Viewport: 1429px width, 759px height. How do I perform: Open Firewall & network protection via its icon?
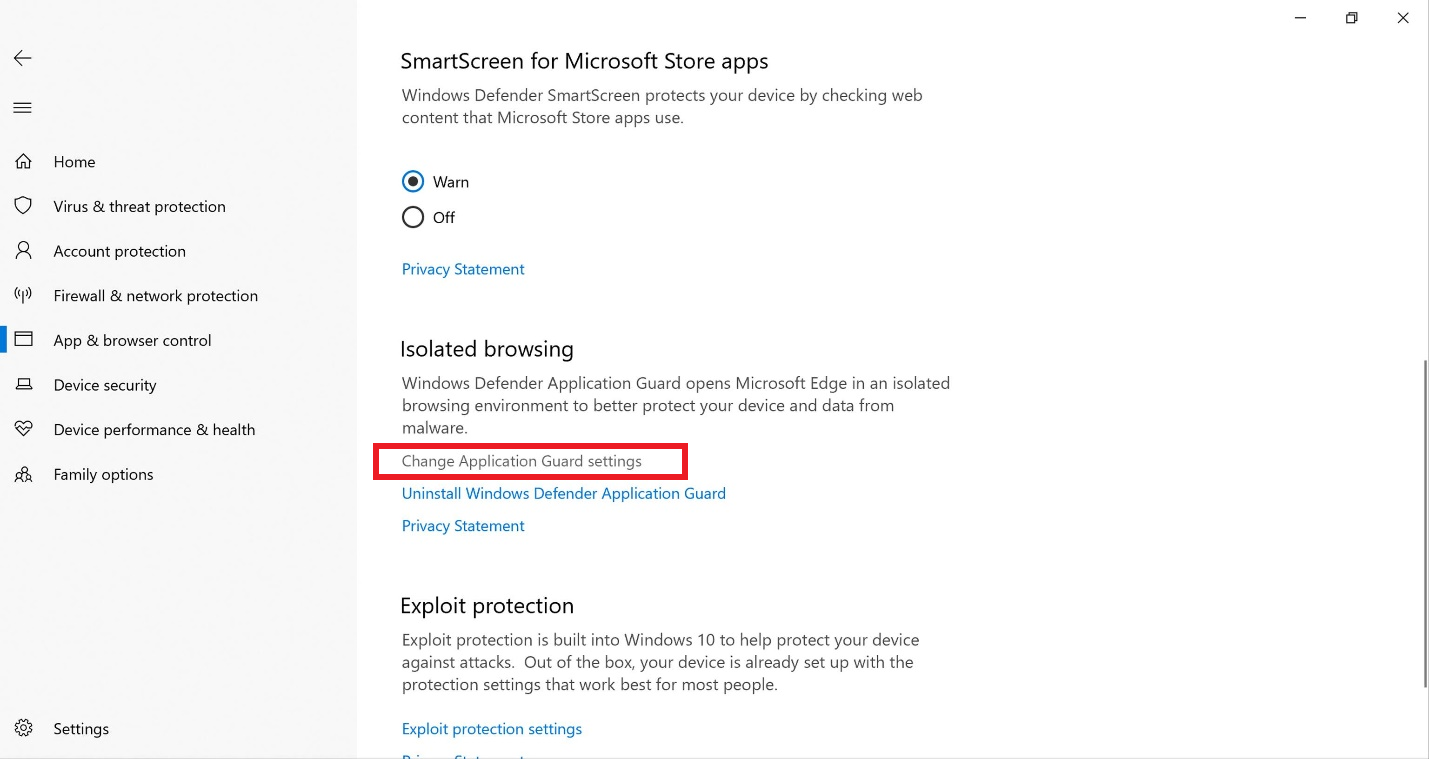coord(24,295)
